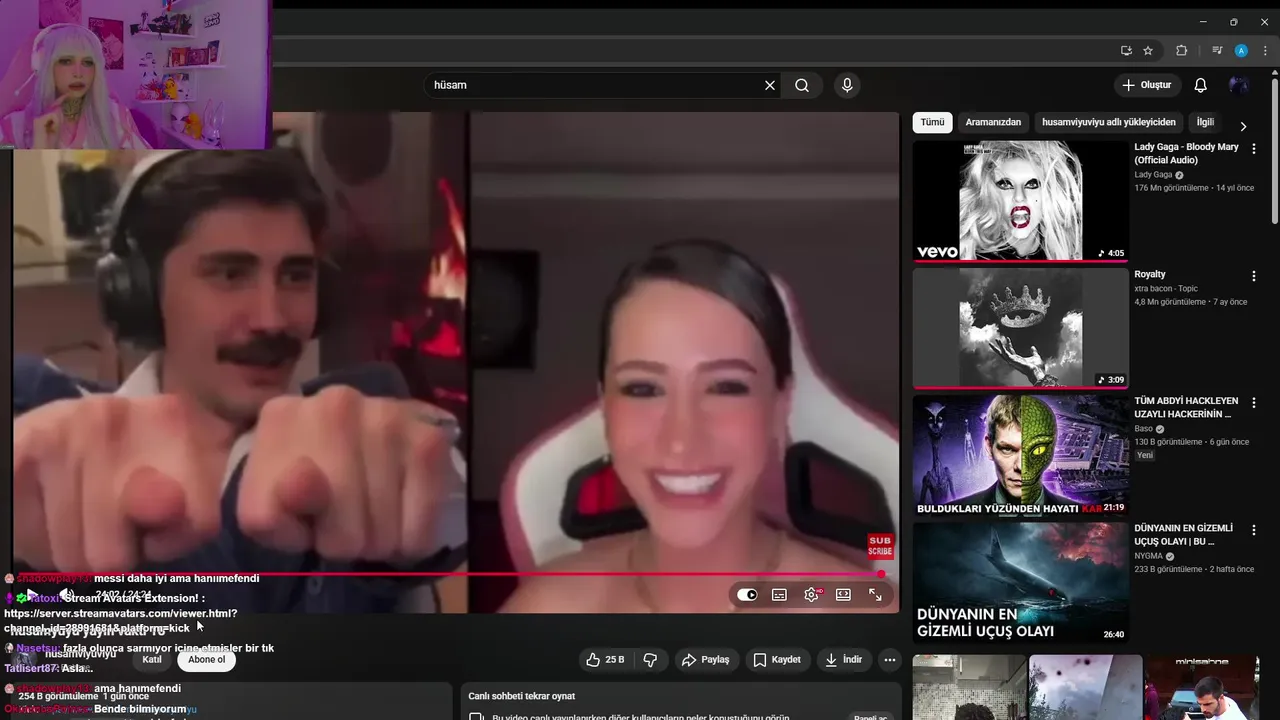The image size is (1280, 720).
Task: Open the xtra bacon - Topic channel link
Action: [1165, 288]
